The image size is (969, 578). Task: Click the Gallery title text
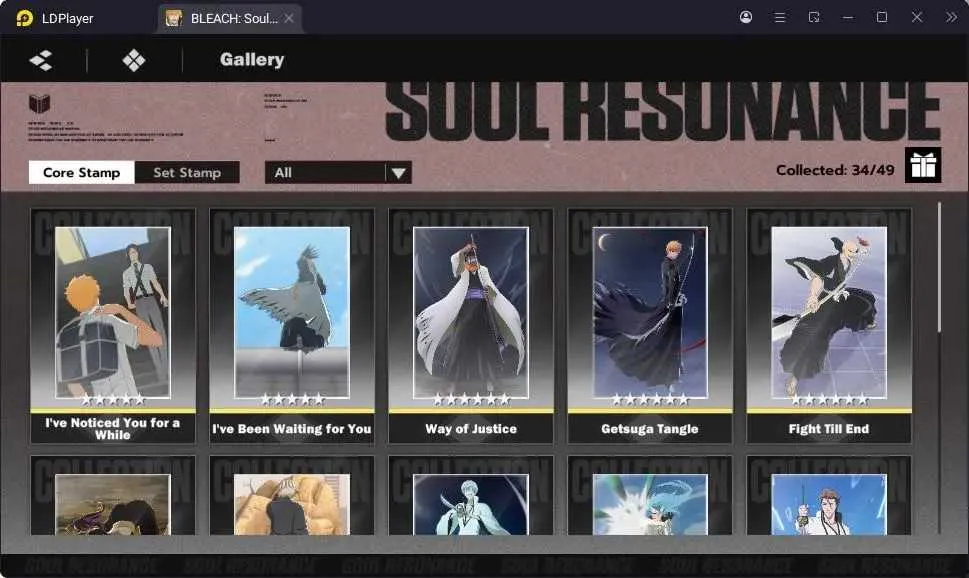coord(252,59)
